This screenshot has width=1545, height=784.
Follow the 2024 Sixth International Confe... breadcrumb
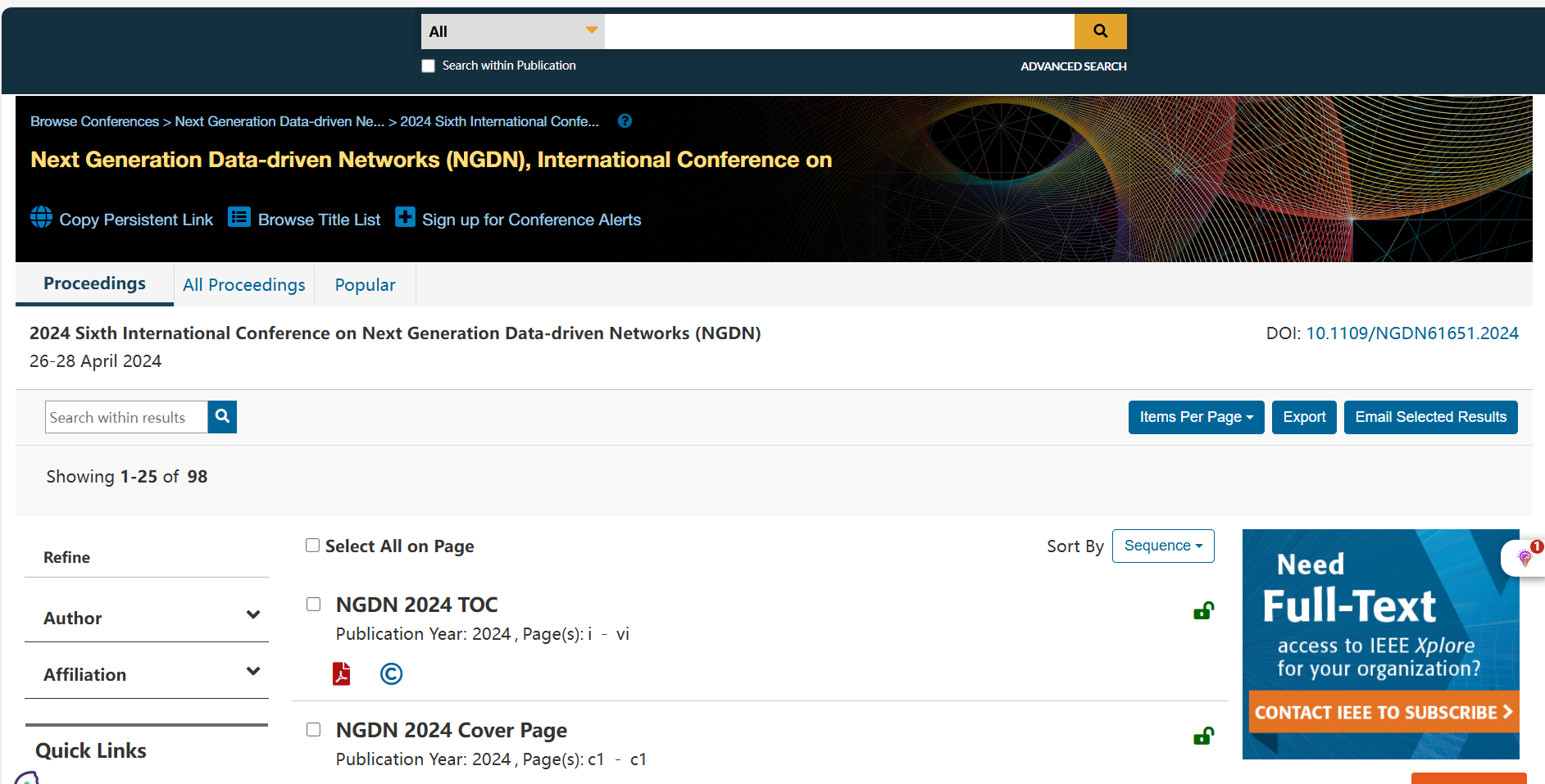tap(499, 121)
